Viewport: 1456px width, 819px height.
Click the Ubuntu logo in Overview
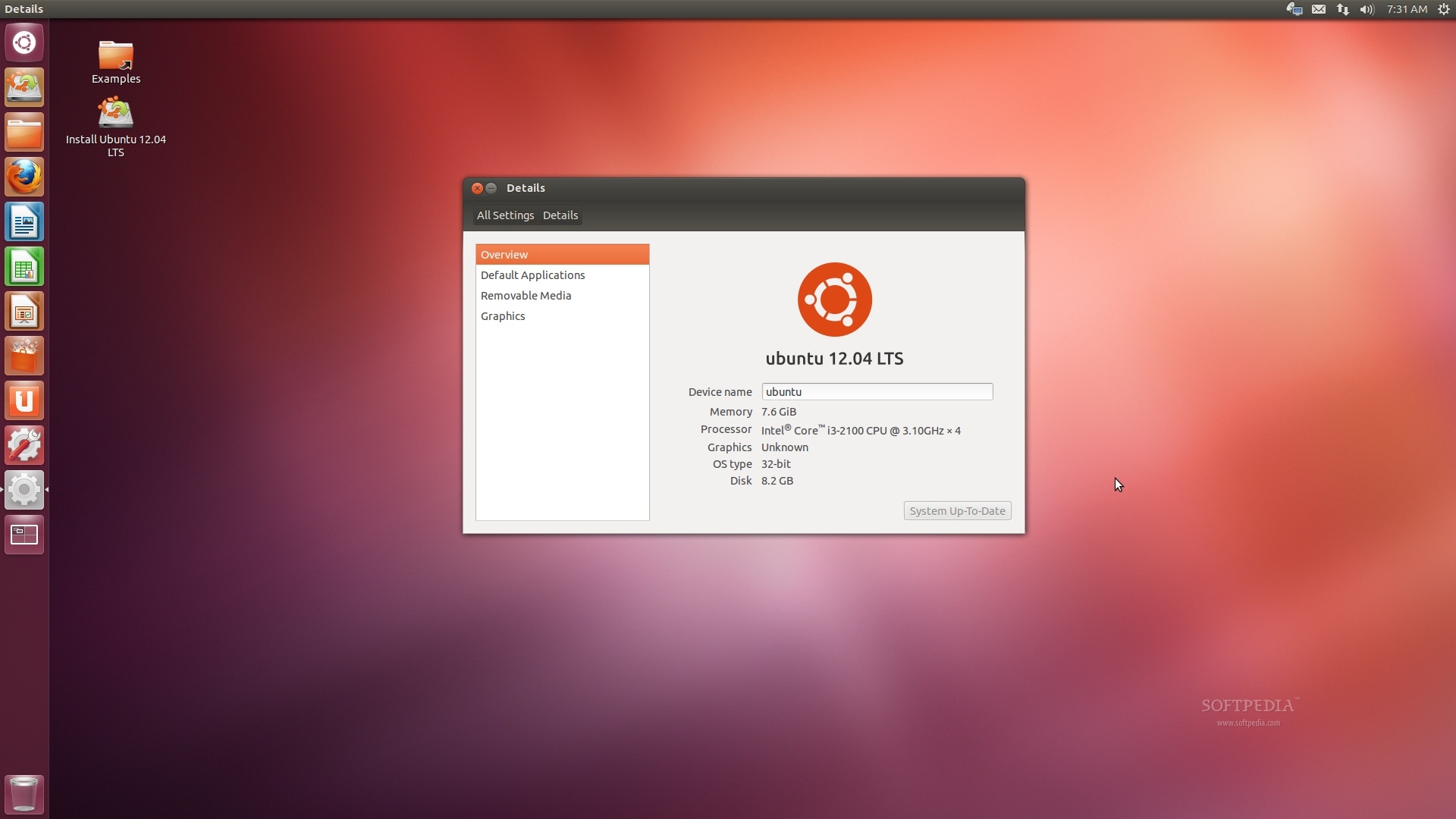[x=835, y=300]
